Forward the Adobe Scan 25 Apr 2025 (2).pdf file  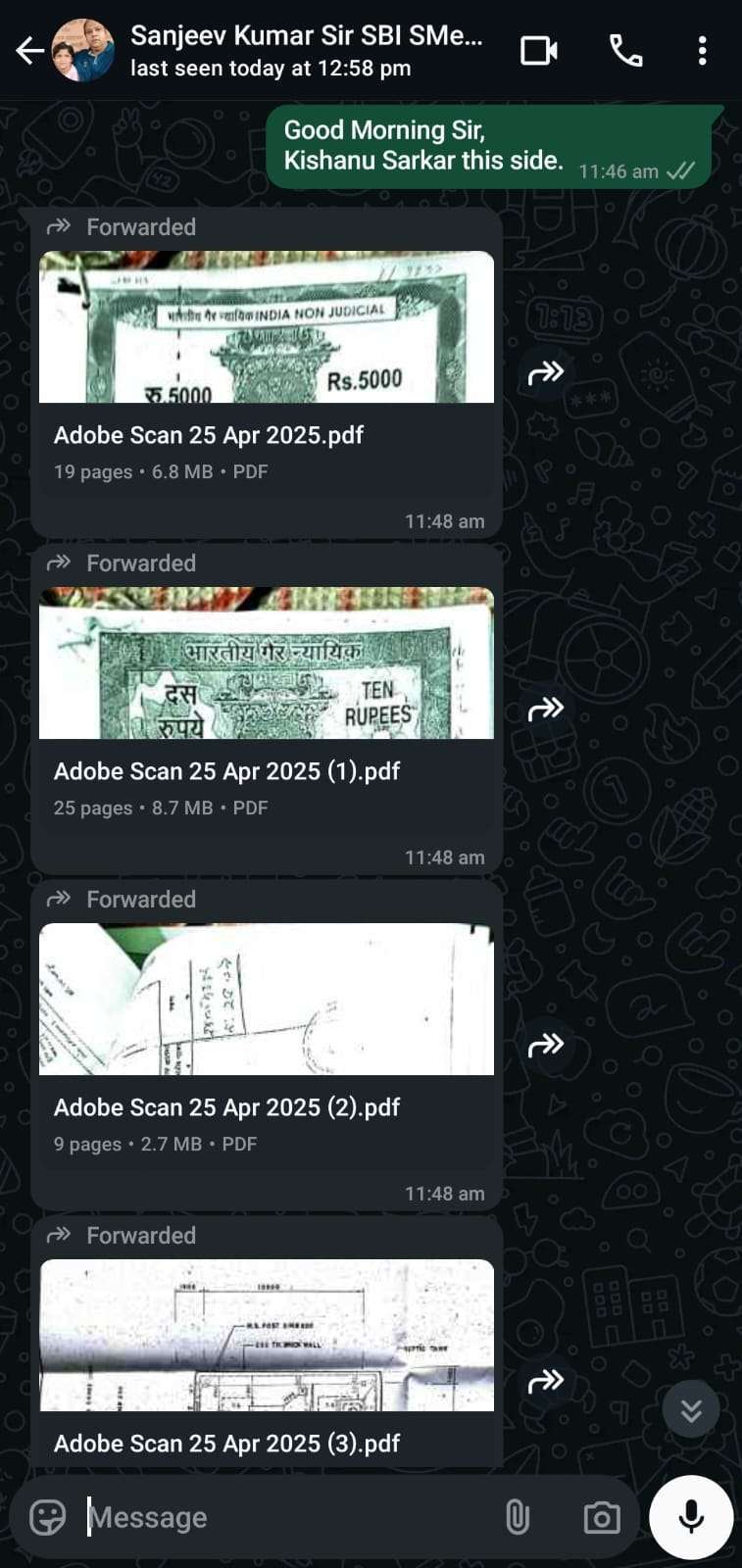click(545, 1045)
